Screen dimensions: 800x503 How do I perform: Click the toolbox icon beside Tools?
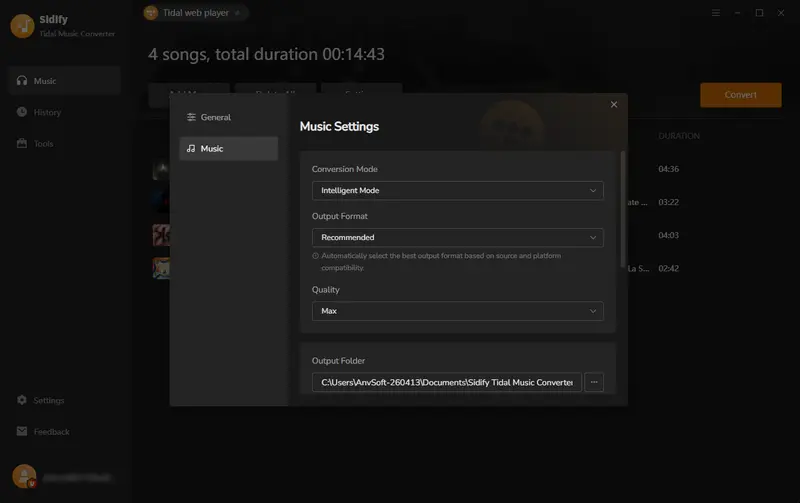point(22,143)
